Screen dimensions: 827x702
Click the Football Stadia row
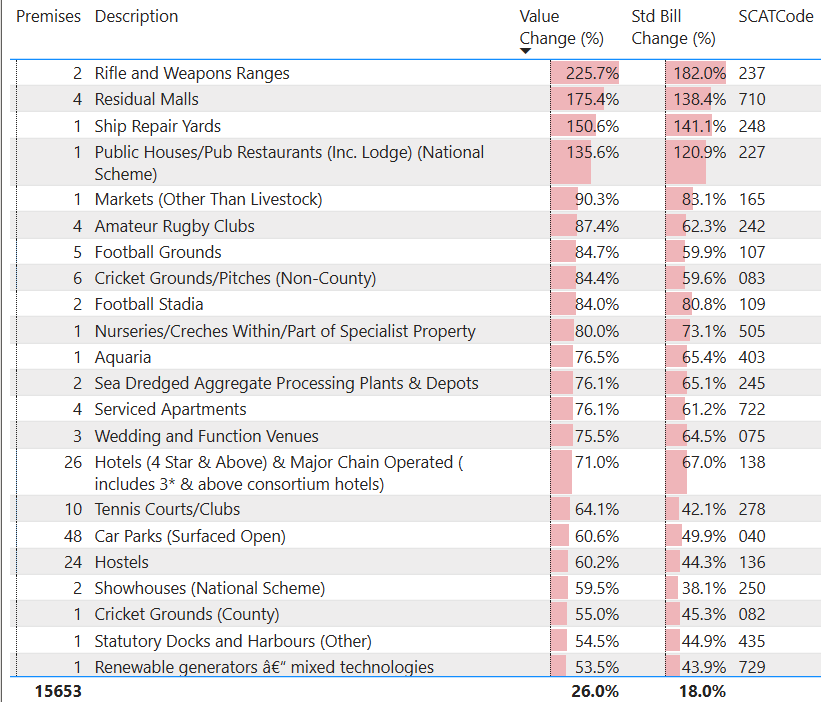[148, 304]
